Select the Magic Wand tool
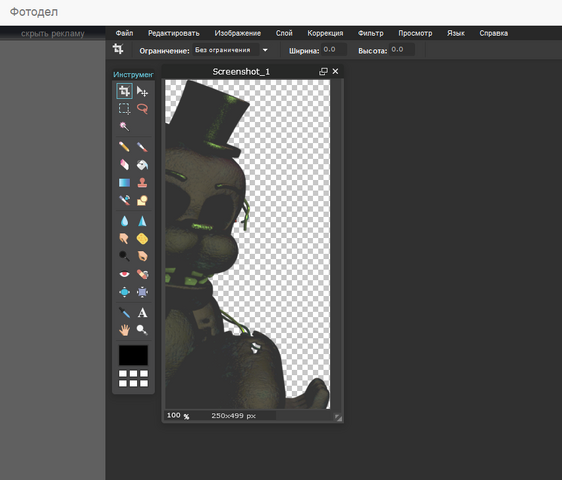The width and height of the screenshot is (562, 480). point(124,126)
